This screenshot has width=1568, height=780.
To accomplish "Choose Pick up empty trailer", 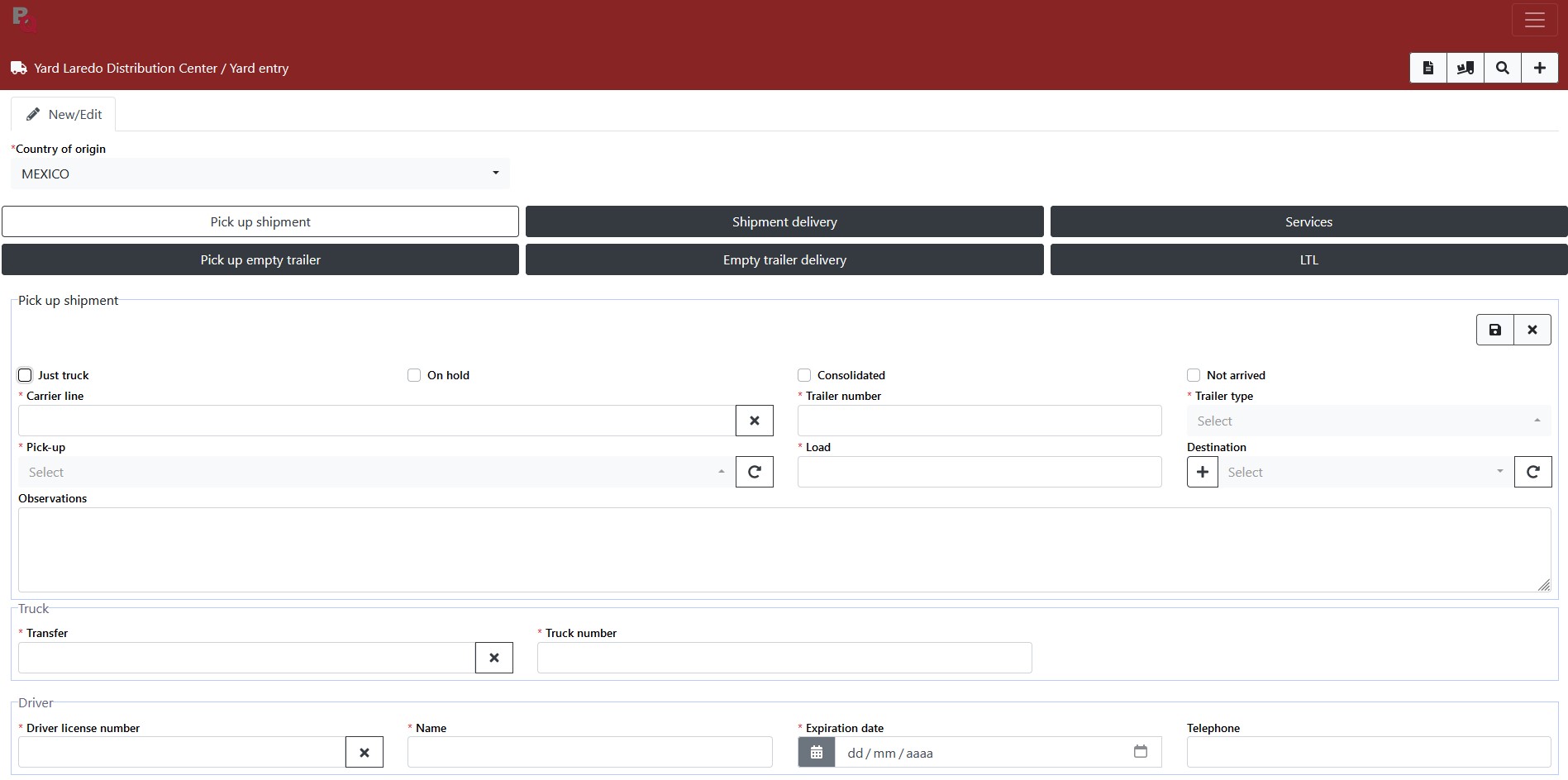I will pos(260,259).
